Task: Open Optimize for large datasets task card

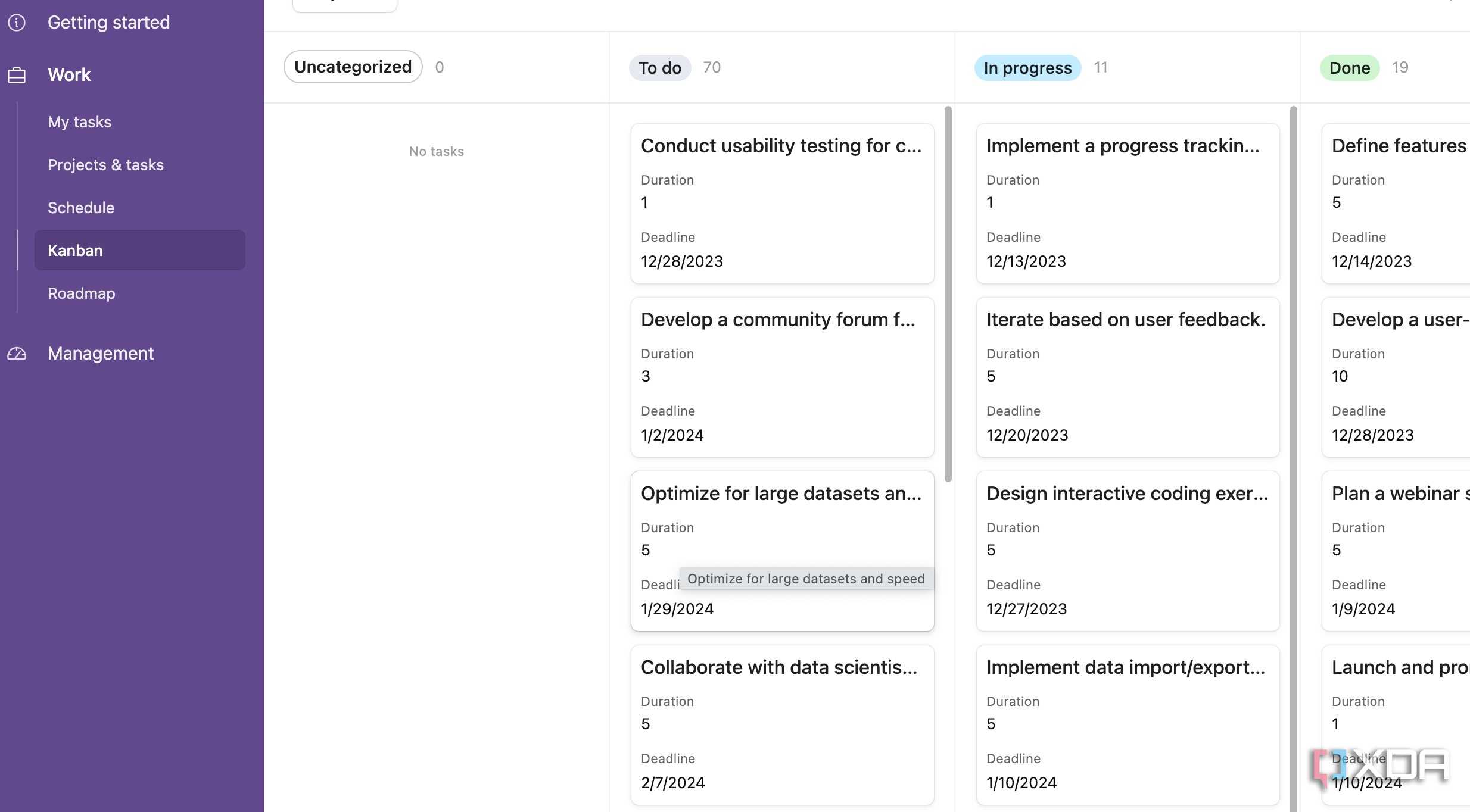Action: point(782,551)
